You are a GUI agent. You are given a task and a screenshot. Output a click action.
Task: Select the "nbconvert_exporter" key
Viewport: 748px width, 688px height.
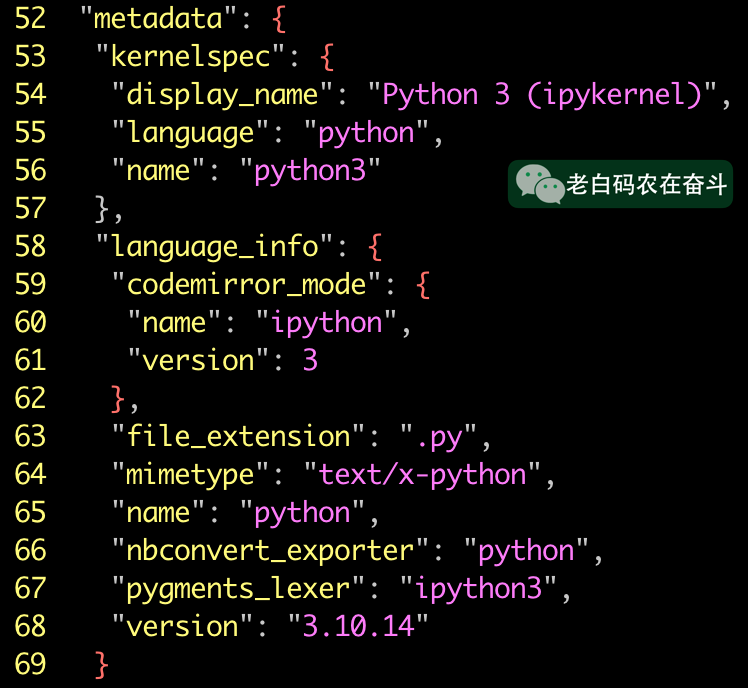270,551
